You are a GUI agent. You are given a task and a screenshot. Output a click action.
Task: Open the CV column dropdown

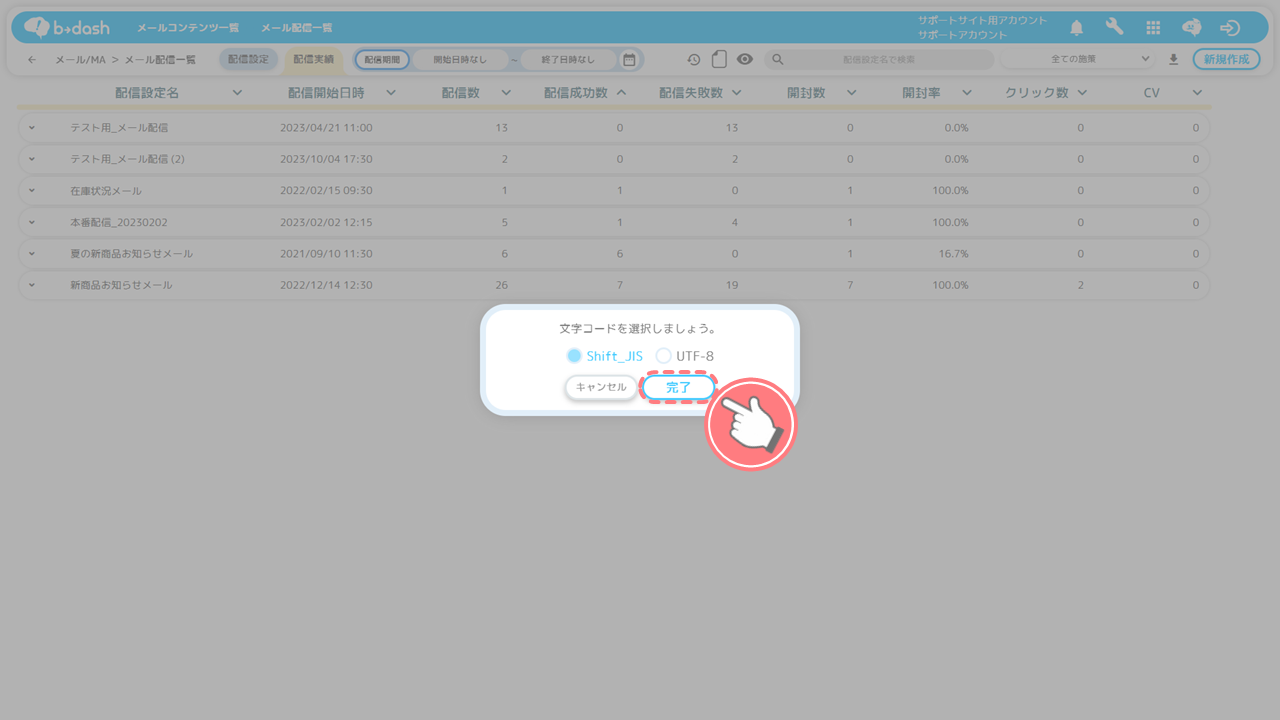[x=1197, y=93]
